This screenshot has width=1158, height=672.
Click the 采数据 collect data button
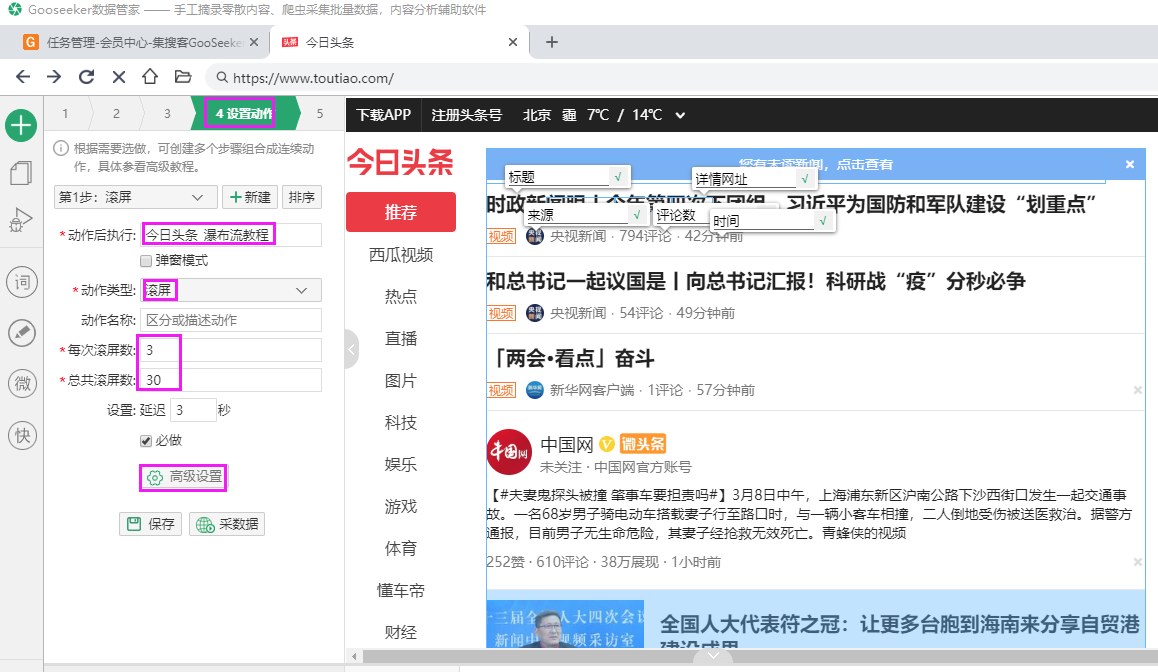click(227, 524)
